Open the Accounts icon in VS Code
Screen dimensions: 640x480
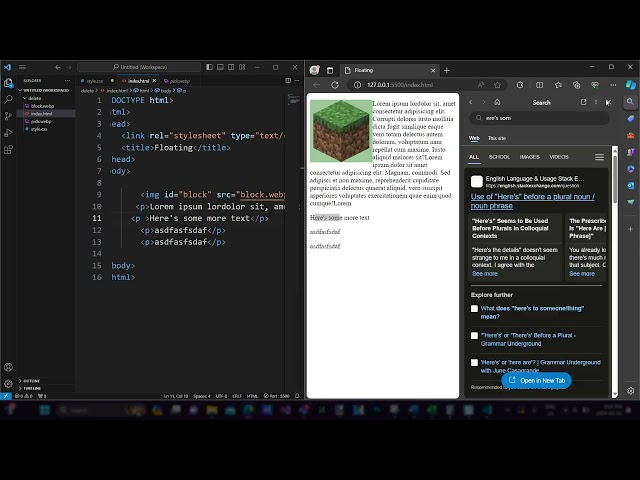click(x=8, y=367)
